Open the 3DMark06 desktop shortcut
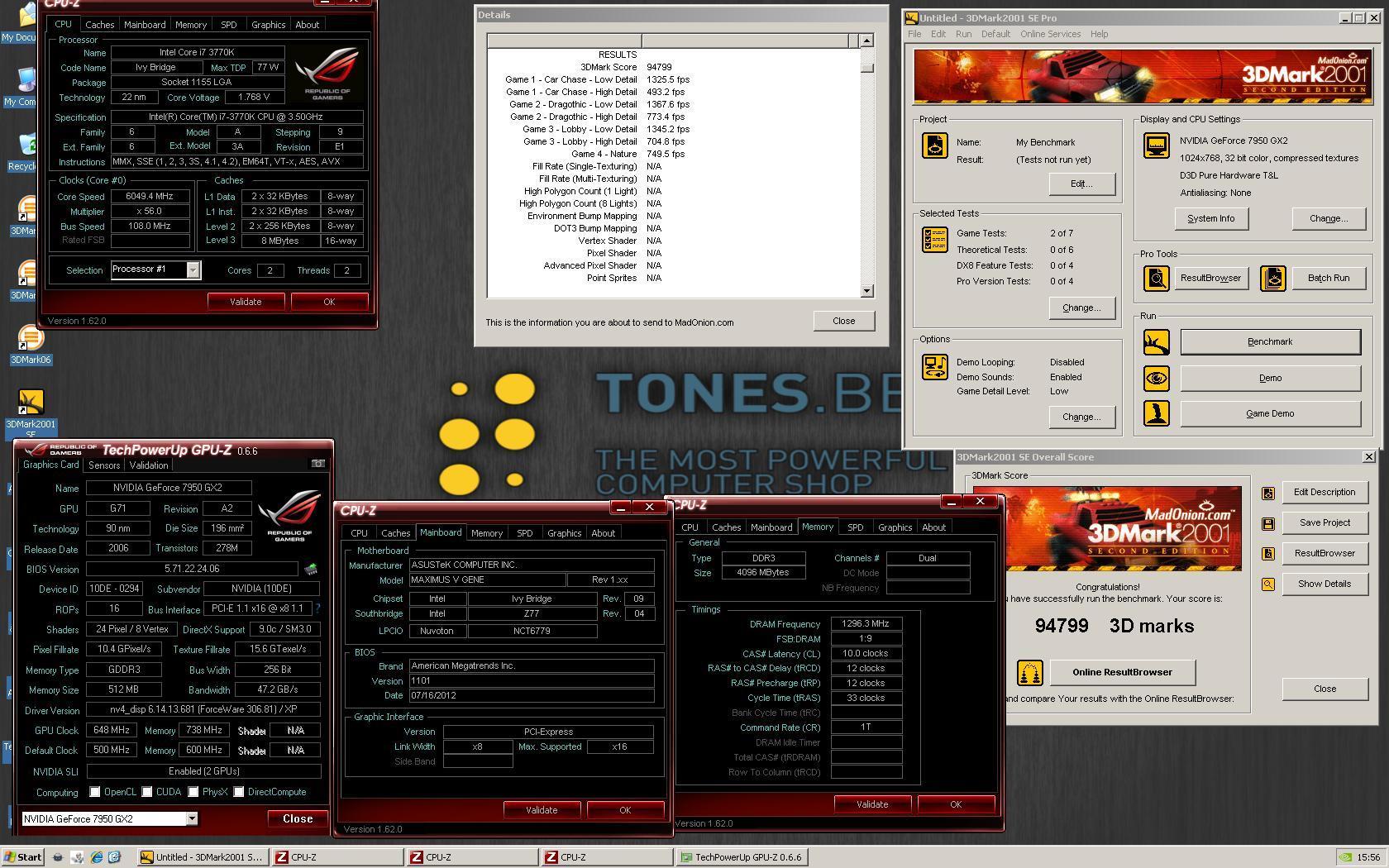Screen dimensions: 1389x868 point(31,346)
